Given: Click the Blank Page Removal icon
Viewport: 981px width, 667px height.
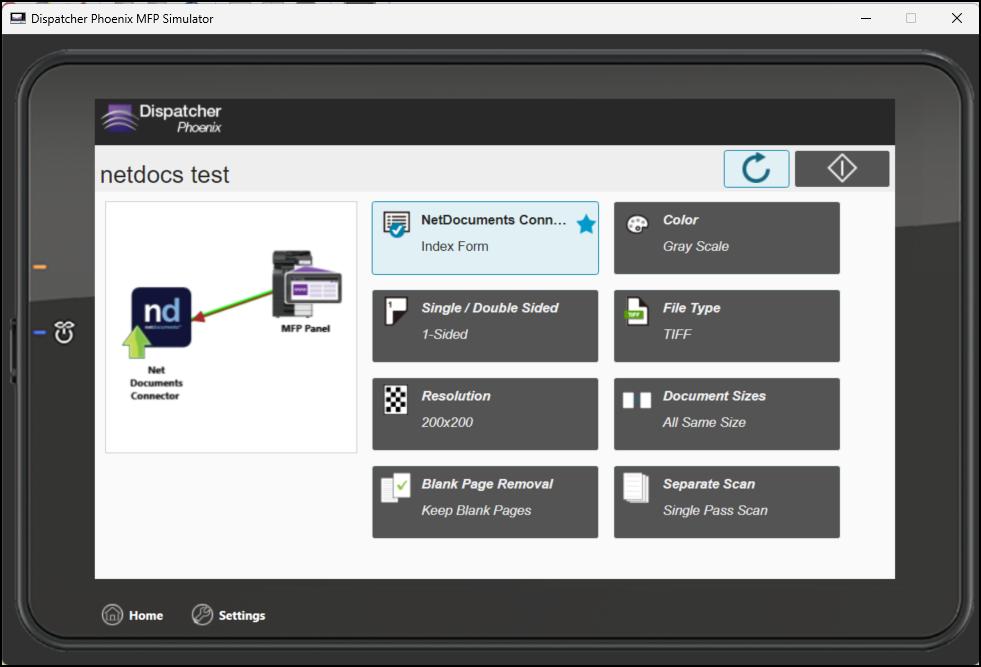Looking at the screenshot, I should point(396,488).
